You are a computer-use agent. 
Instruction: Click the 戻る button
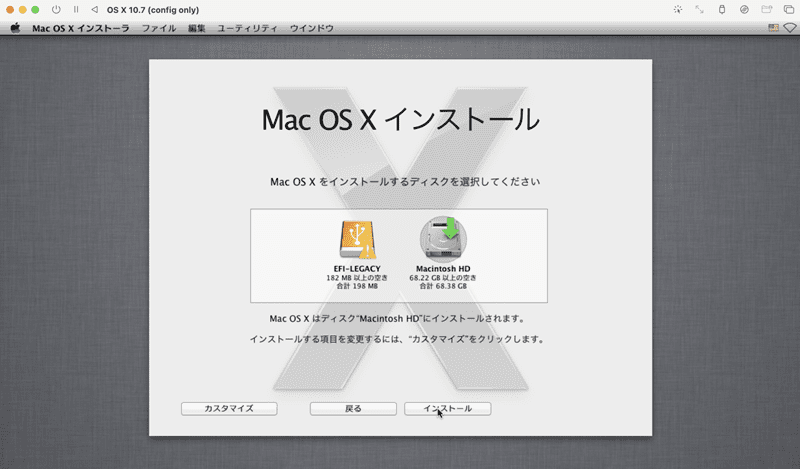point(353,409)
